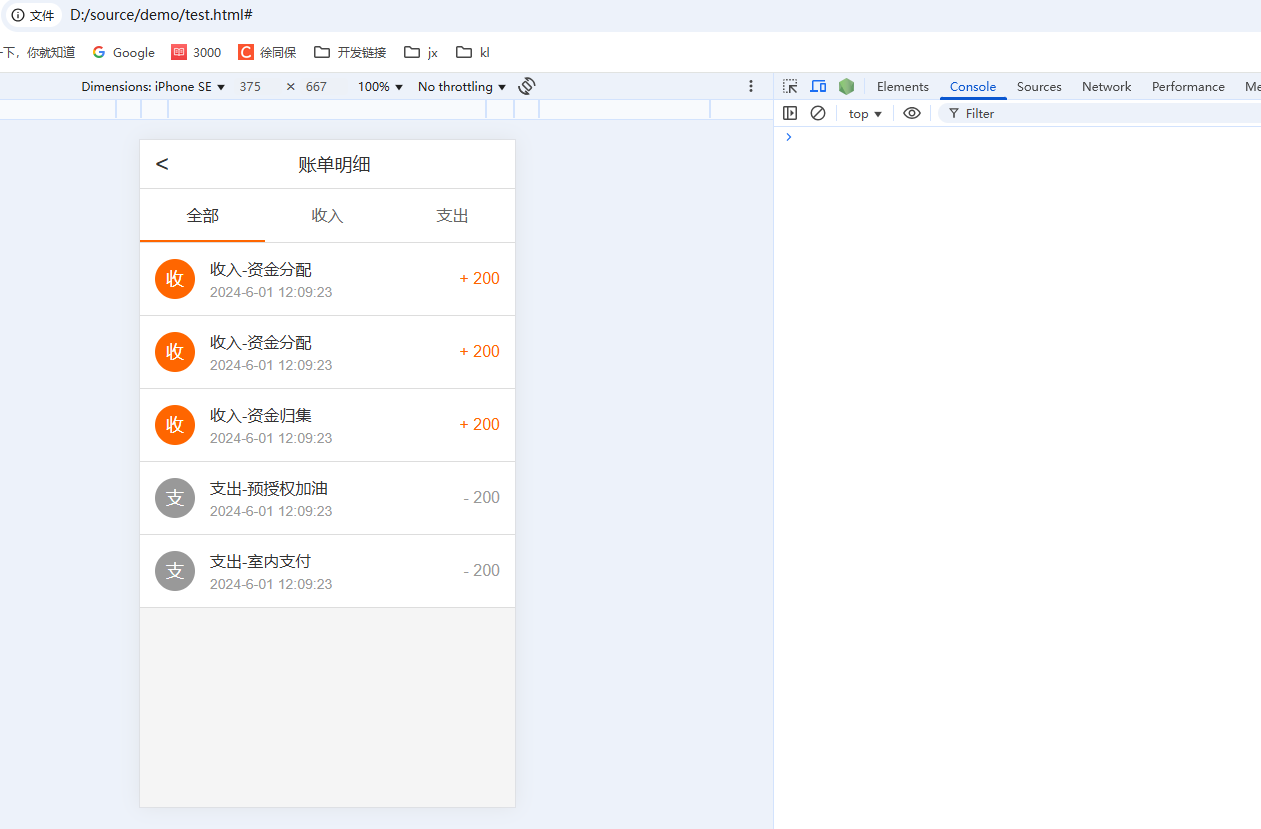Open the jx bookmark folder

(x=421, y=52)
